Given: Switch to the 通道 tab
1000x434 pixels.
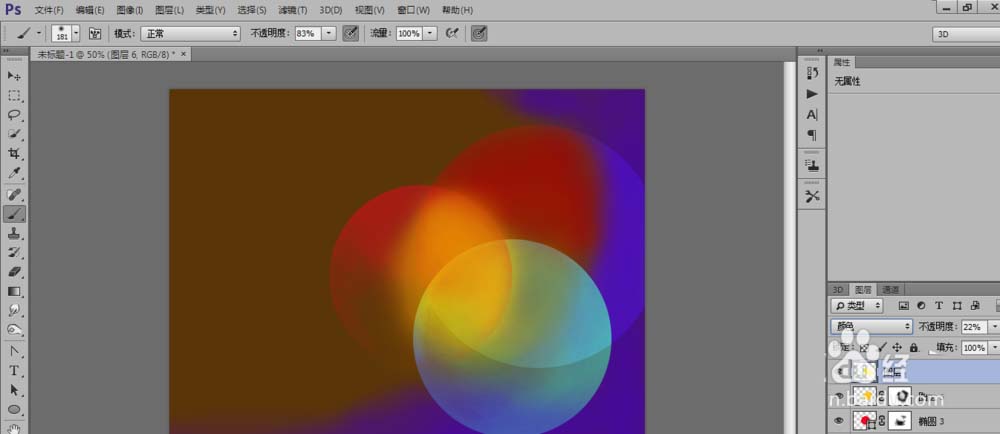Looking at the screenshot, I should (890, 289).
